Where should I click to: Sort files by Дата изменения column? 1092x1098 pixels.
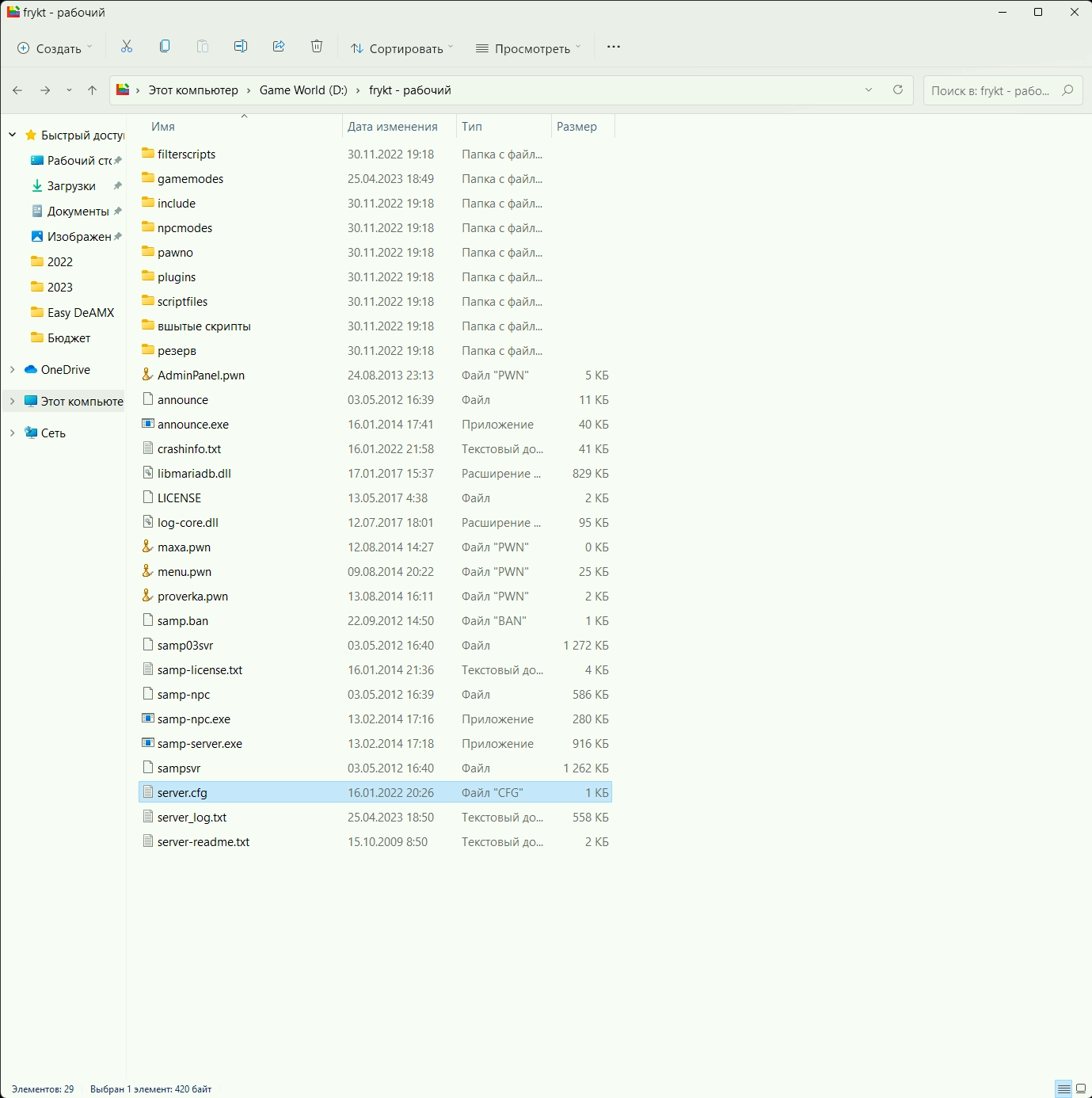[393, 127]
